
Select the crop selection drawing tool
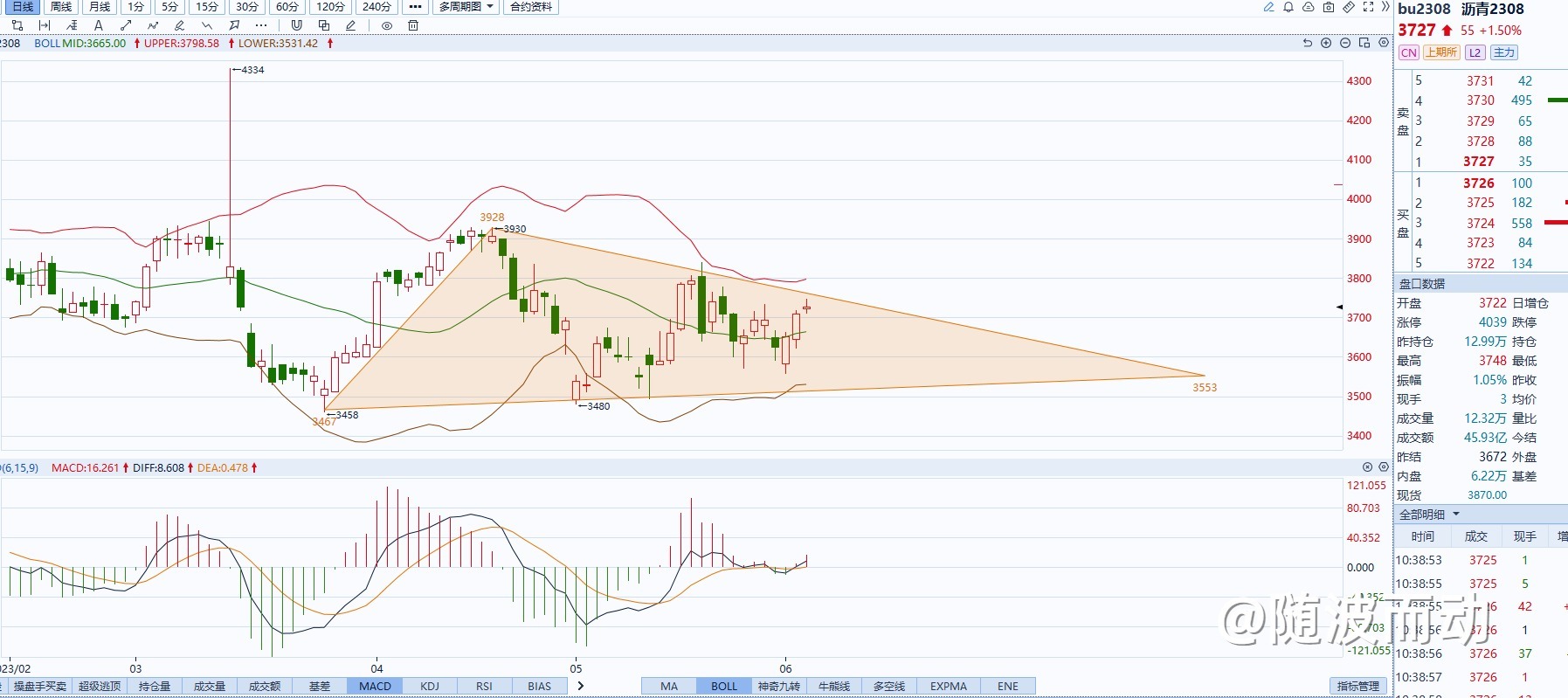coord(17,25)
